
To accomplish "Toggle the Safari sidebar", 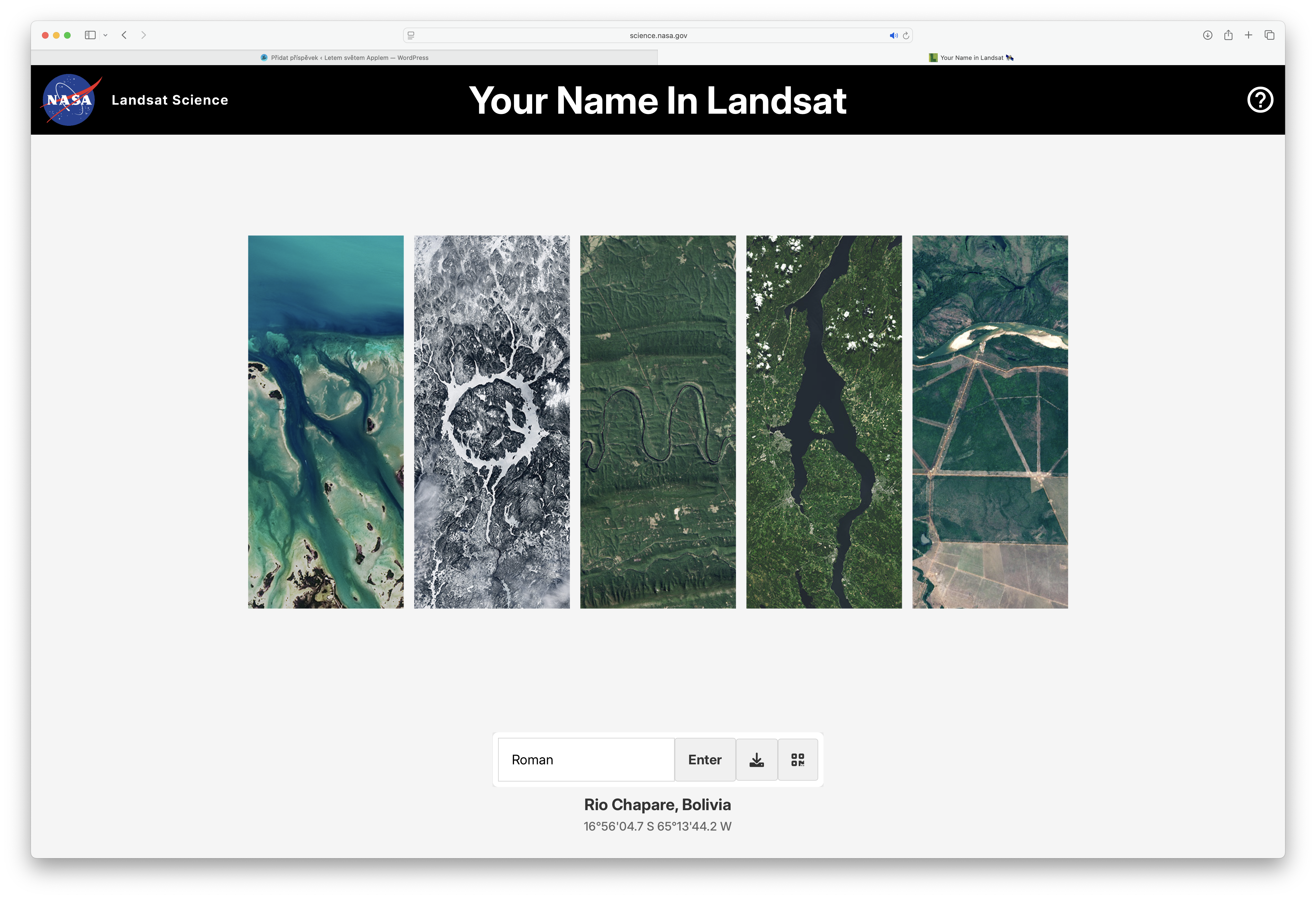I will 90,35.
